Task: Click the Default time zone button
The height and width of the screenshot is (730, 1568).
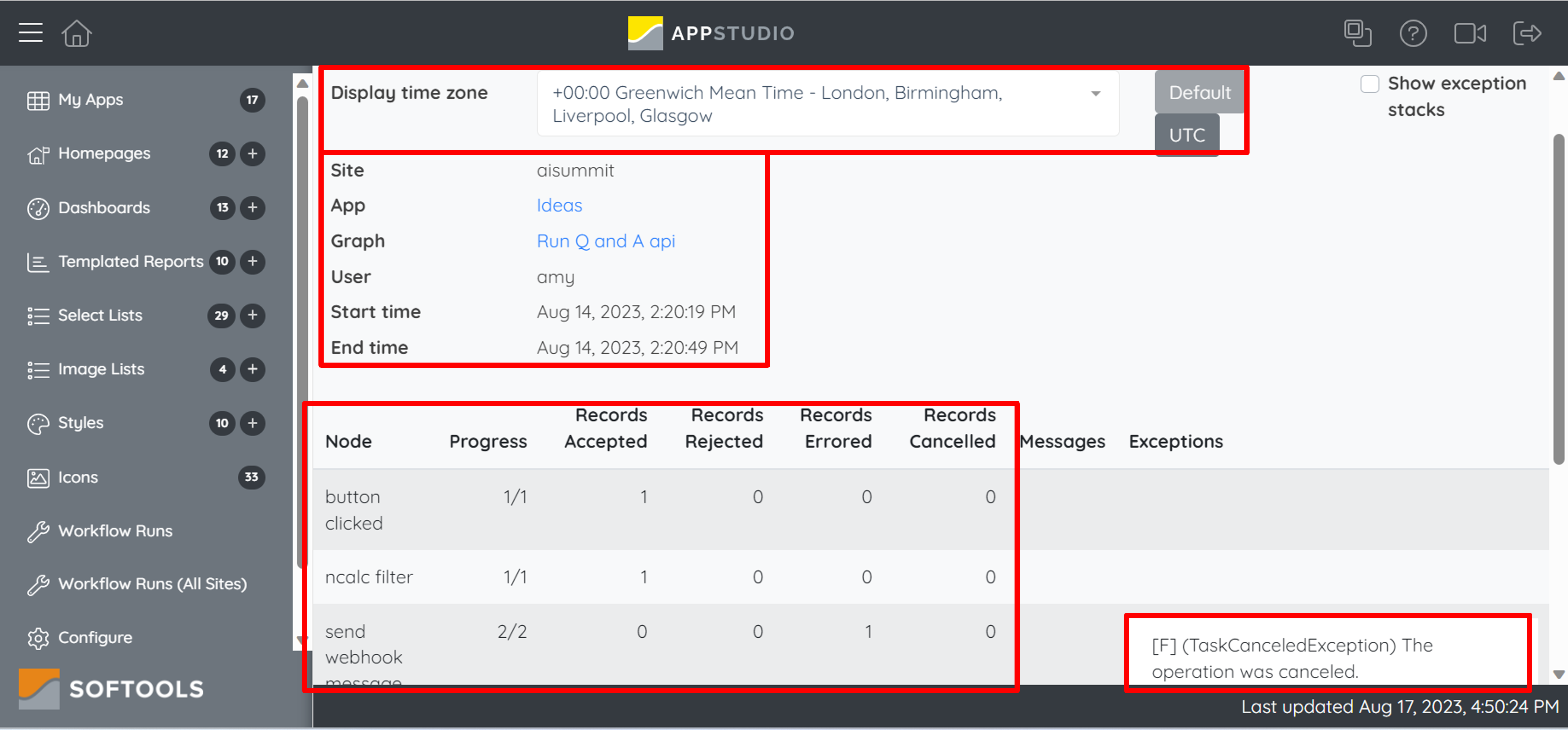Action: [1199, 92]
